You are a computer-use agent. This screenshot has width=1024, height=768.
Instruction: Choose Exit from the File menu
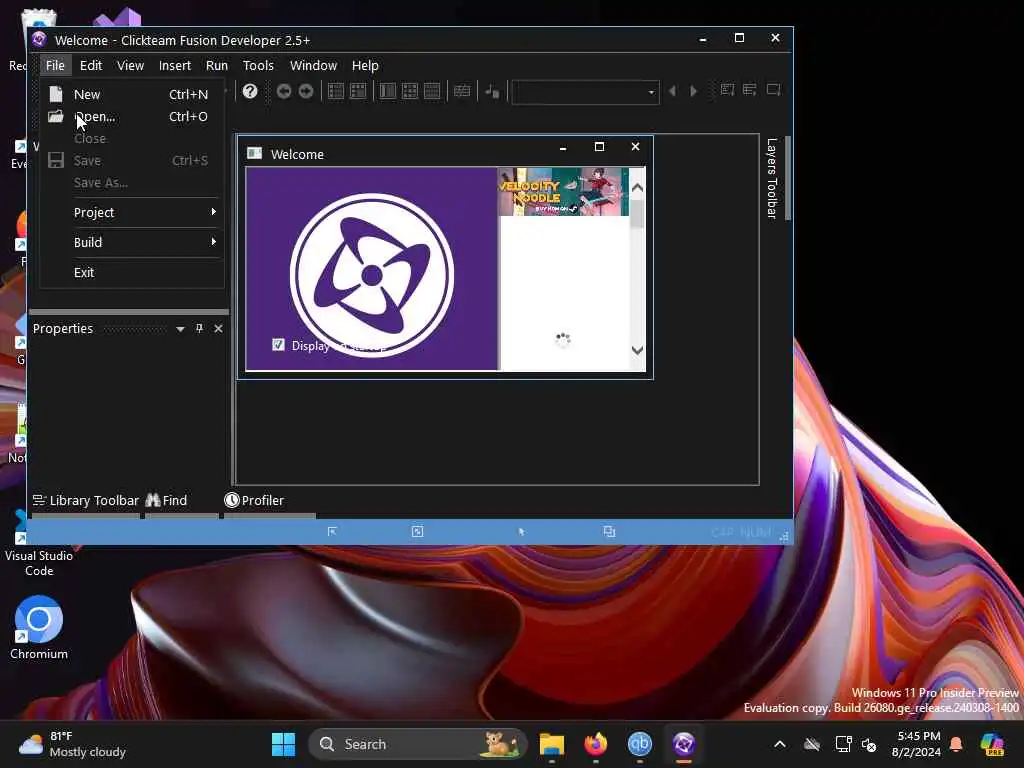click(132, 272)
